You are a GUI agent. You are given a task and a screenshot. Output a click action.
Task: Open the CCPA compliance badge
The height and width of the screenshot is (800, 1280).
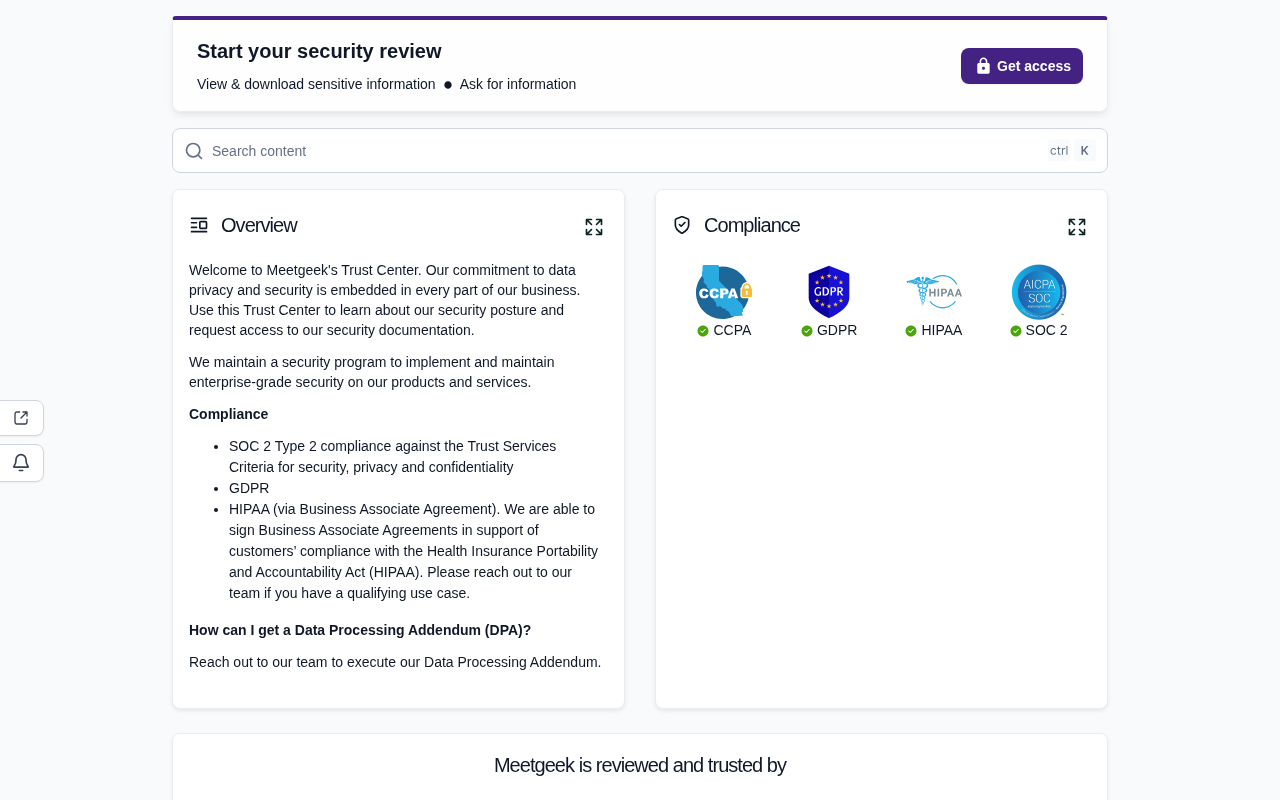pos(724,292)
